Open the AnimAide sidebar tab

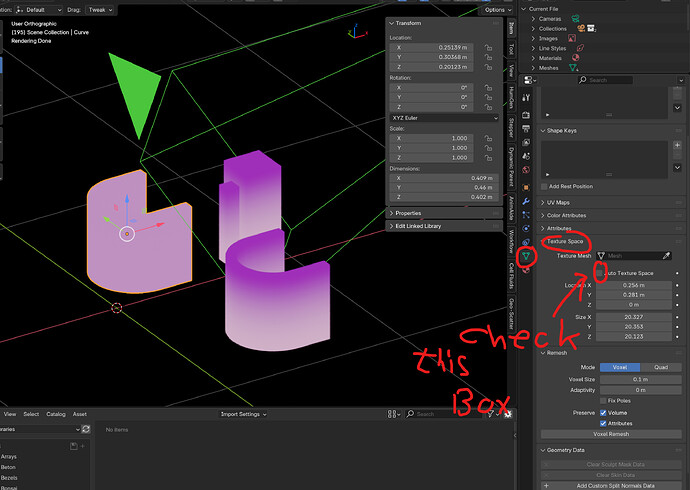click(511, 208)
